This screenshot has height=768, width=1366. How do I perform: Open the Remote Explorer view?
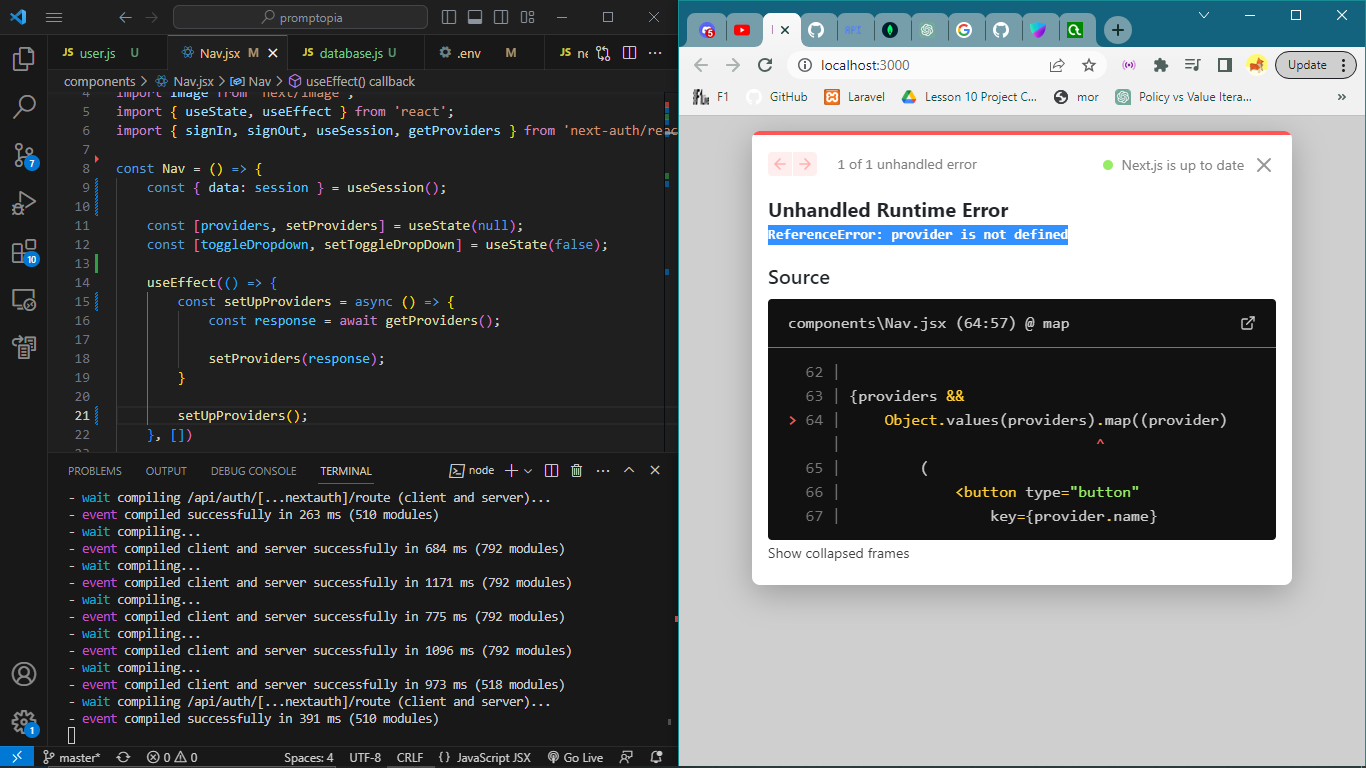pos(24,299)
